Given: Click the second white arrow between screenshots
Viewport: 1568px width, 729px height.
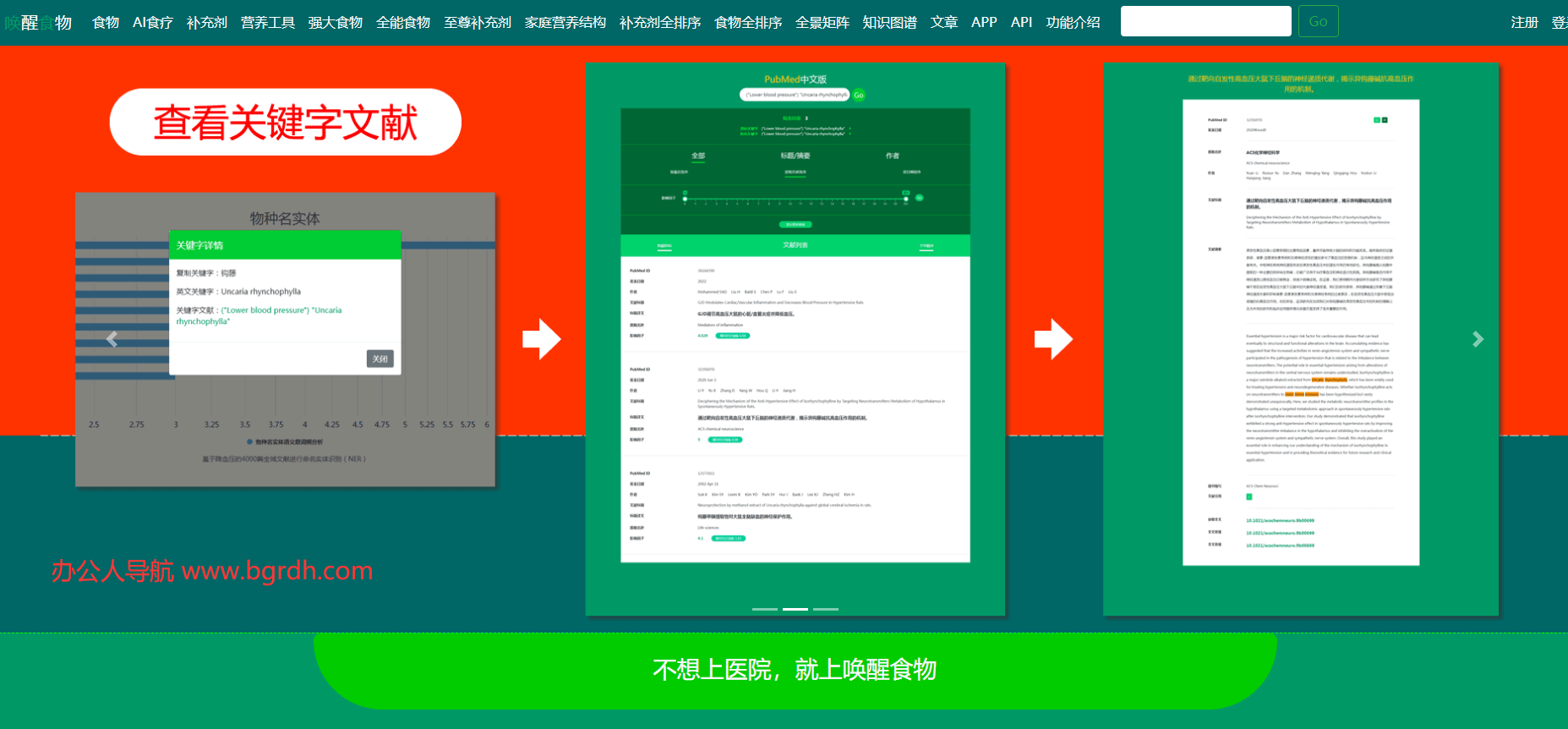Looking at the screenshot, I should (x=1053, y=339).
